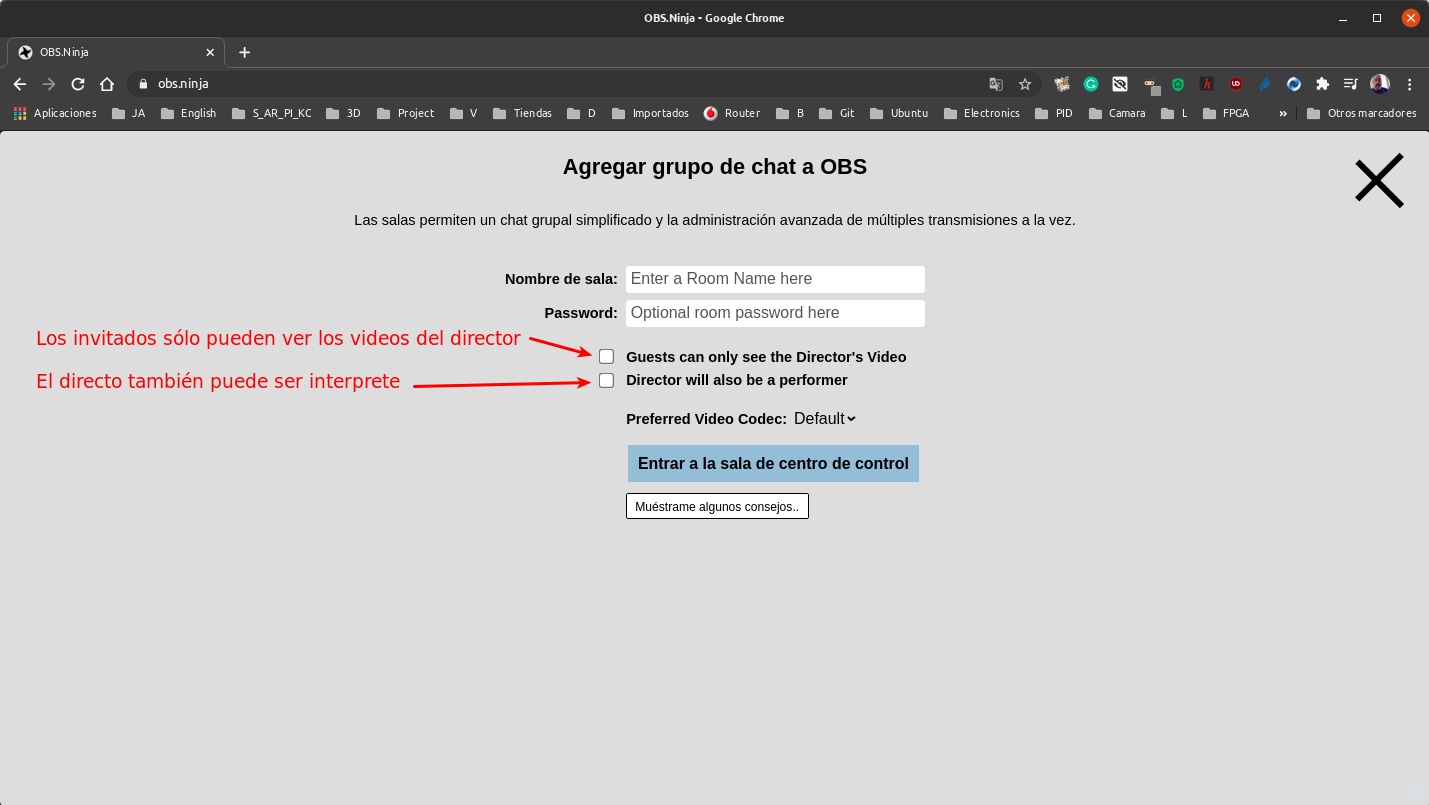Viewport: 1429px width, 805px height.
Task: Open the crossed-out eye extension
Action: pyautogui.click(x=1120, y=84)
